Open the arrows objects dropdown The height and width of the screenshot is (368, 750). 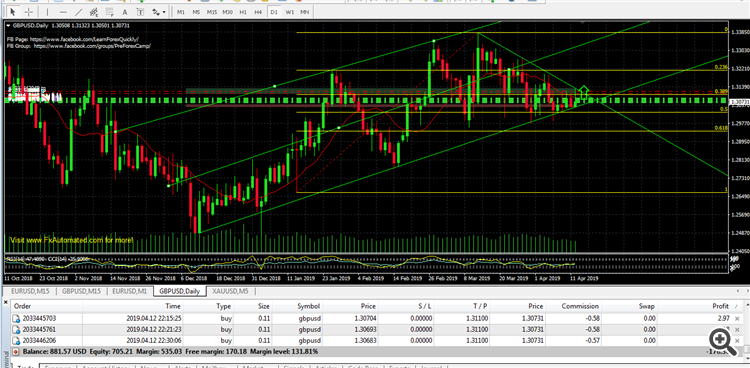pos(159,12)
